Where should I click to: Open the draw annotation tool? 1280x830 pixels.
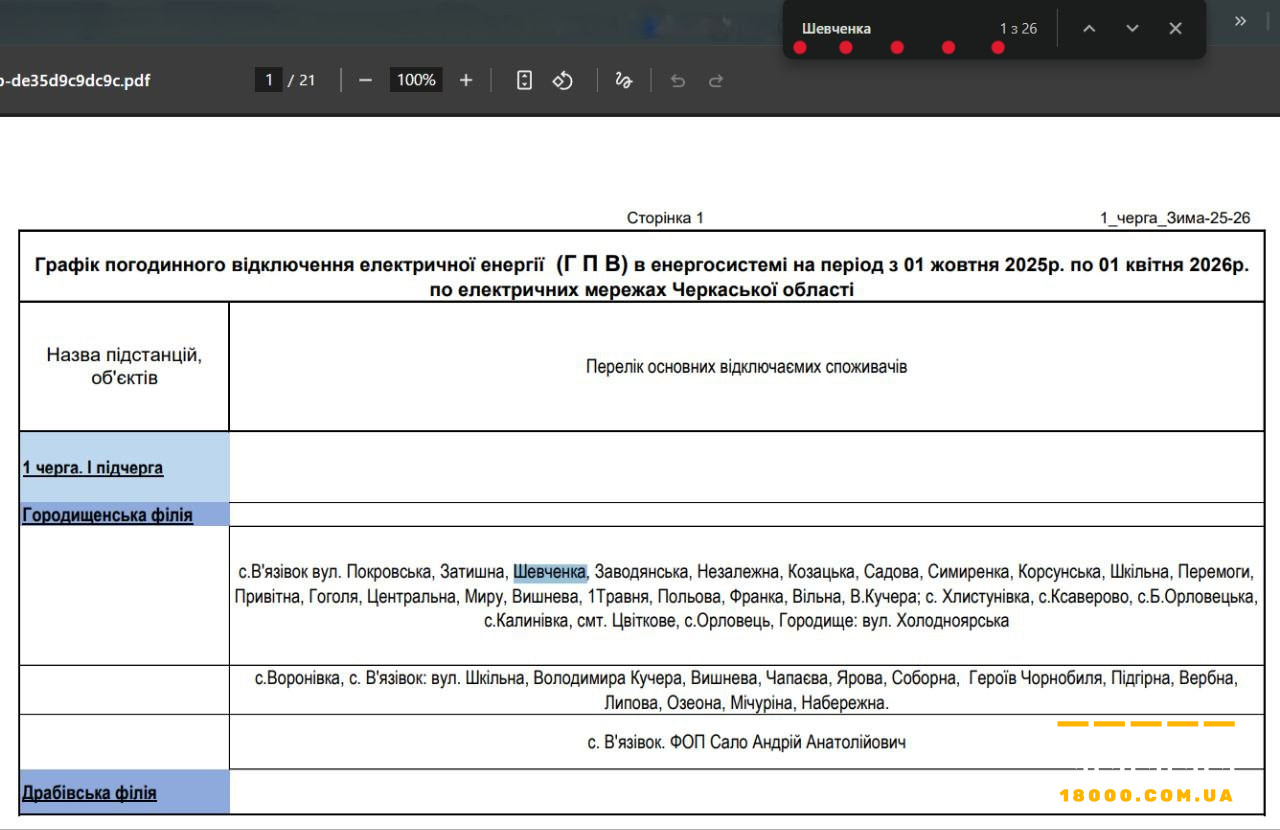tap(623, 80)
